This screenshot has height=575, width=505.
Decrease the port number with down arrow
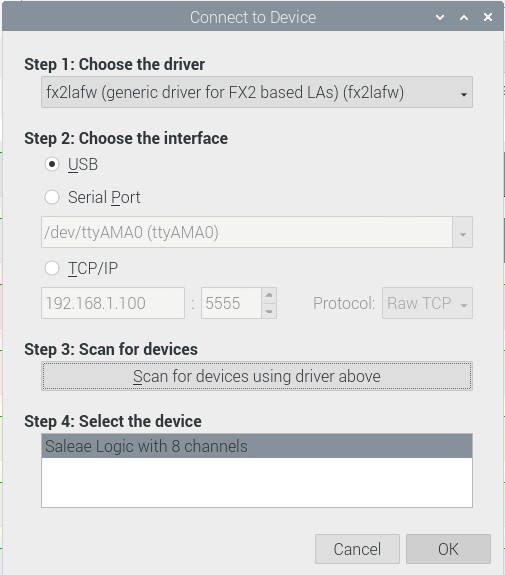tap(269, 311)
